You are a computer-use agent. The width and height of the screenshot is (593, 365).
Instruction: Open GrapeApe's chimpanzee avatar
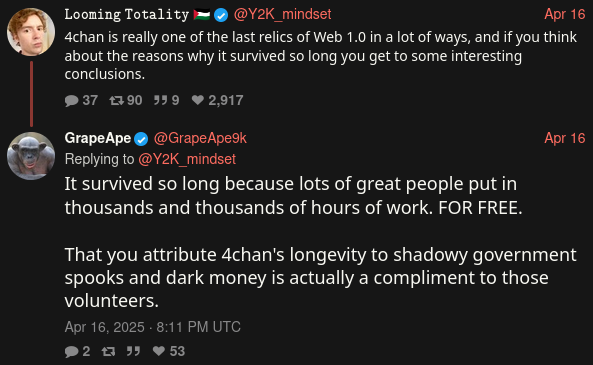tap(31, 156)
